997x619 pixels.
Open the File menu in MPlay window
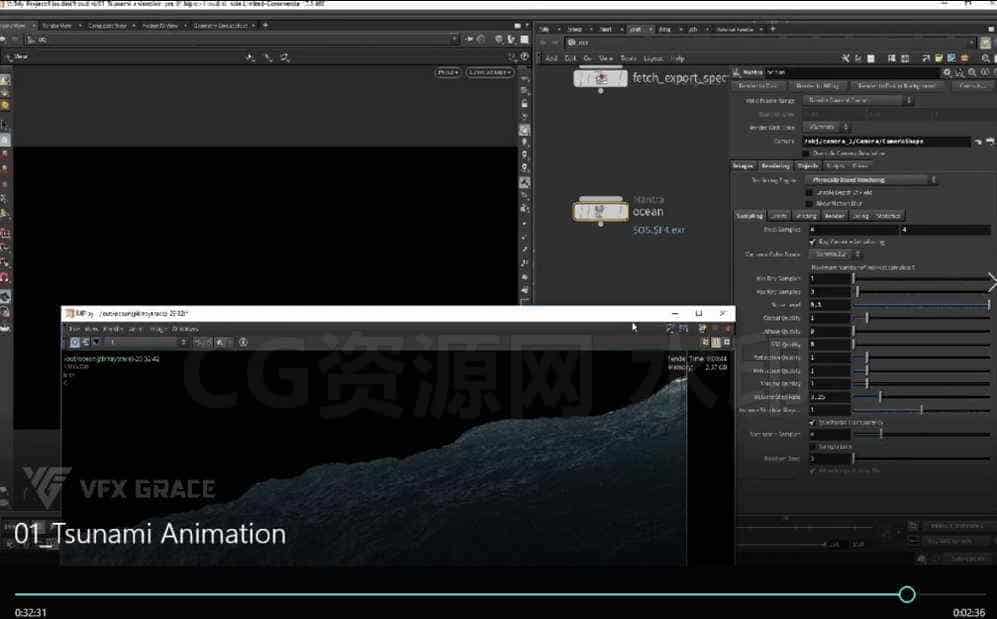(74, 329)
